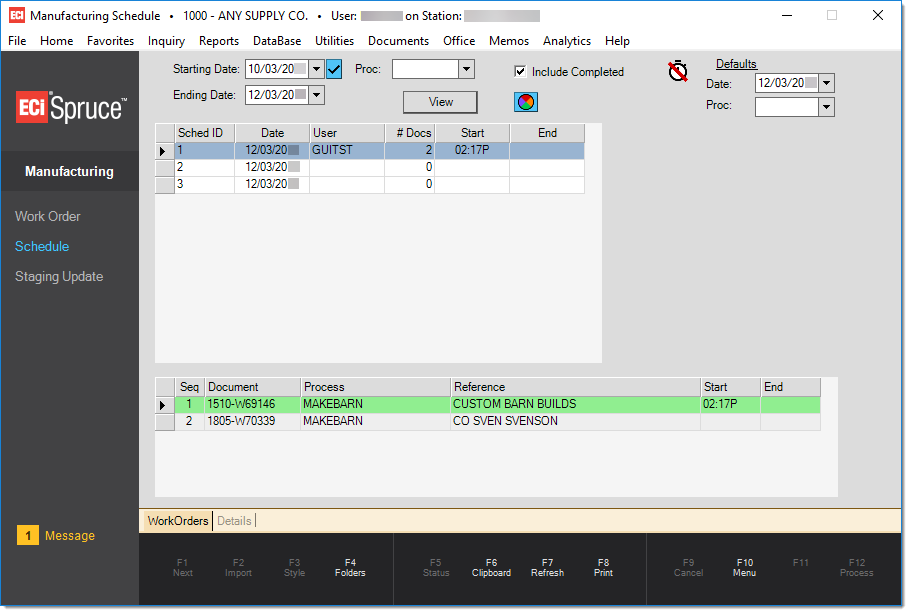Click the Process column header in lower grid
The width and height of the screenshot is (909, 613).
coord(376,387)
